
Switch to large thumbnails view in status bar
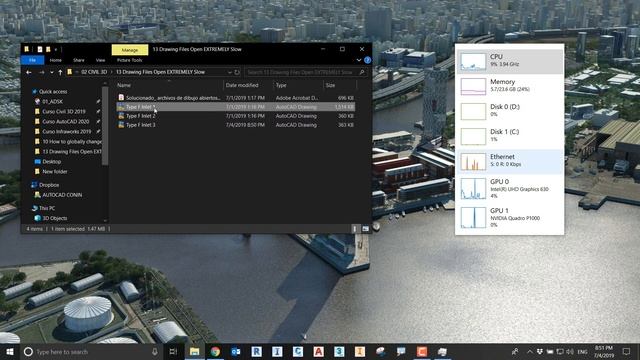coord(365,229)
